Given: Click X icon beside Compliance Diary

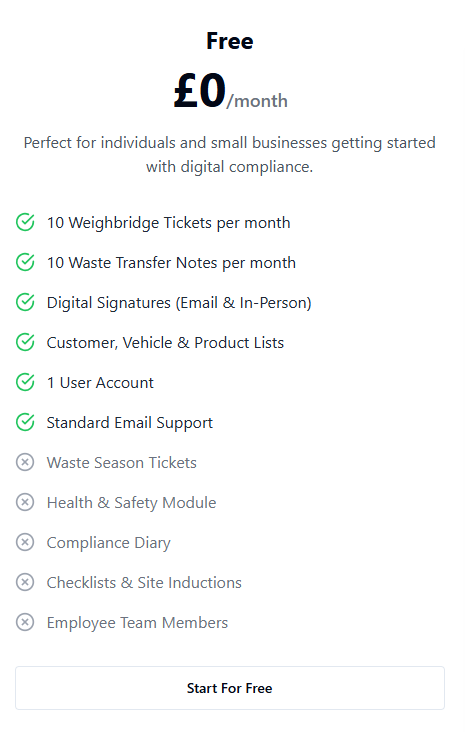Looking at the screenshot, I should [25, 542].
